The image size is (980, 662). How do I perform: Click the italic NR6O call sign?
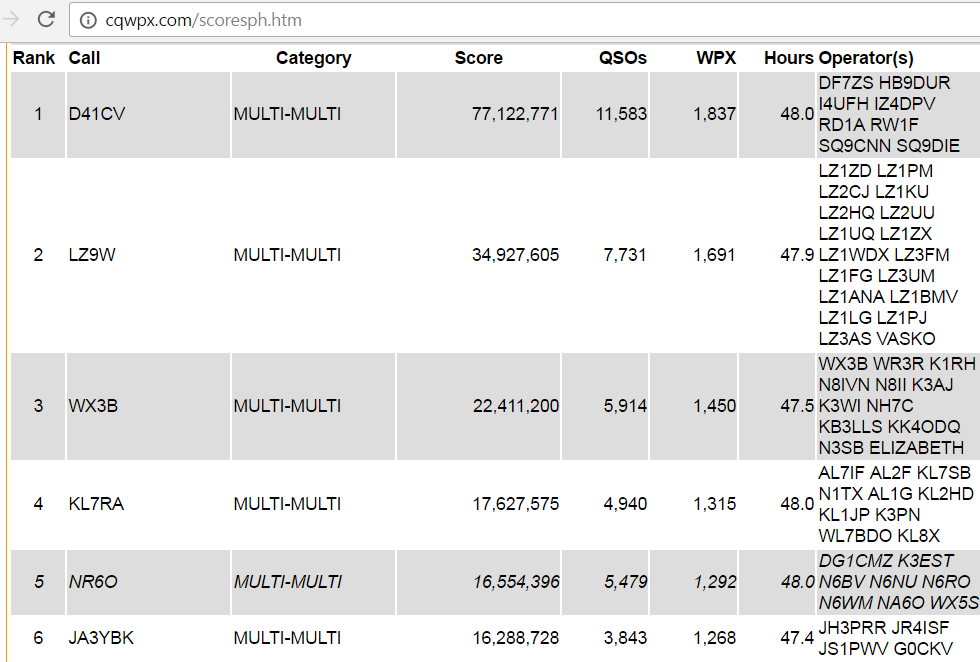[x=94, y=582]
